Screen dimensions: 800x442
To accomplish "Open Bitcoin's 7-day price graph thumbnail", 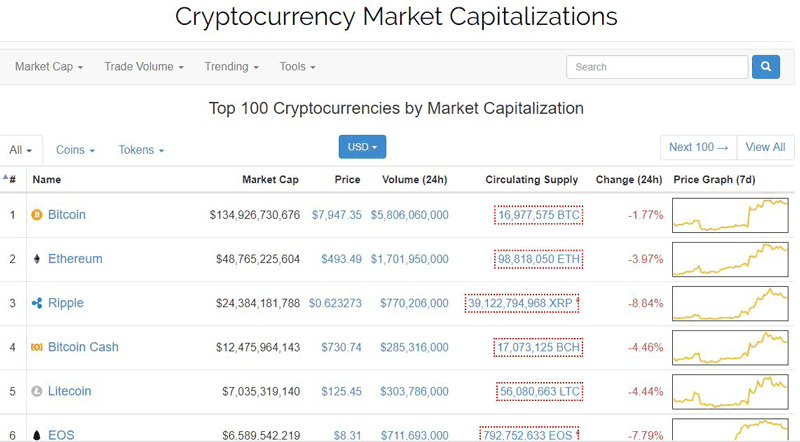I will click(730, 215).
